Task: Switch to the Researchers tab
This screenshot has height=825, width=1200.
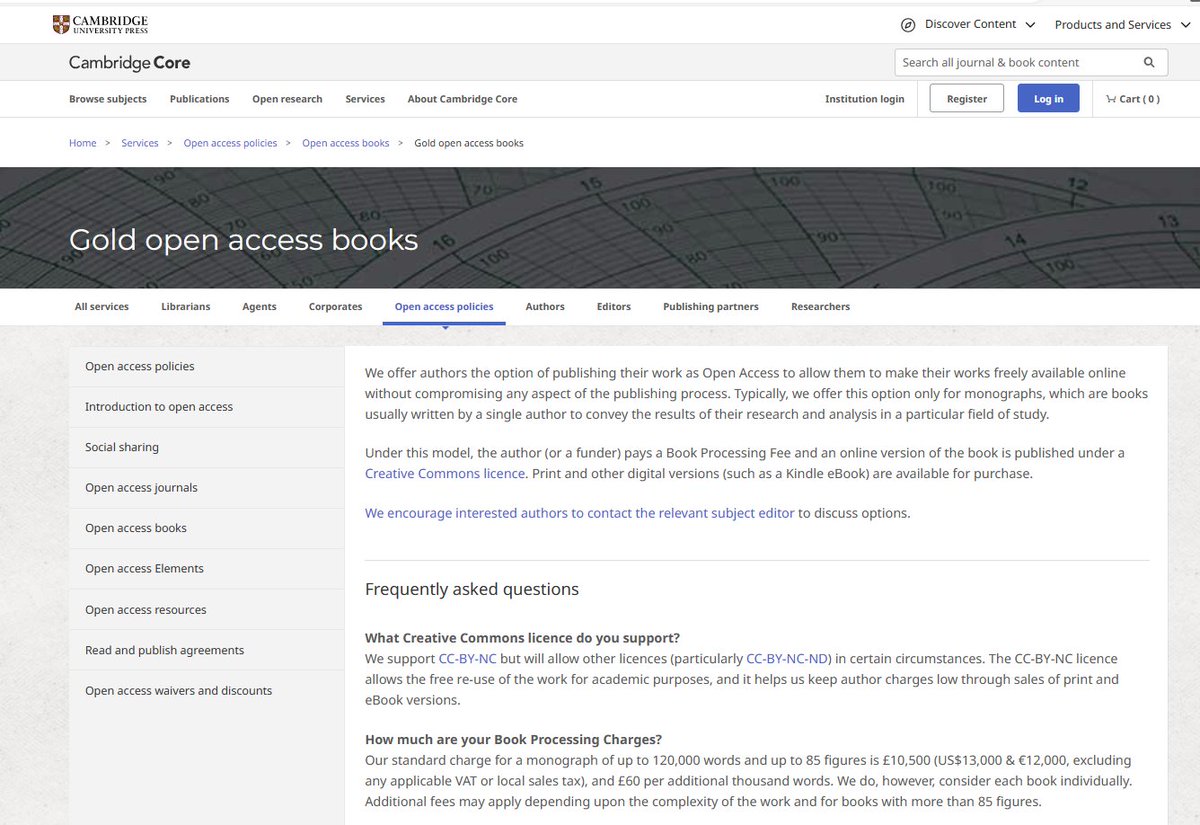Action: 820,307
